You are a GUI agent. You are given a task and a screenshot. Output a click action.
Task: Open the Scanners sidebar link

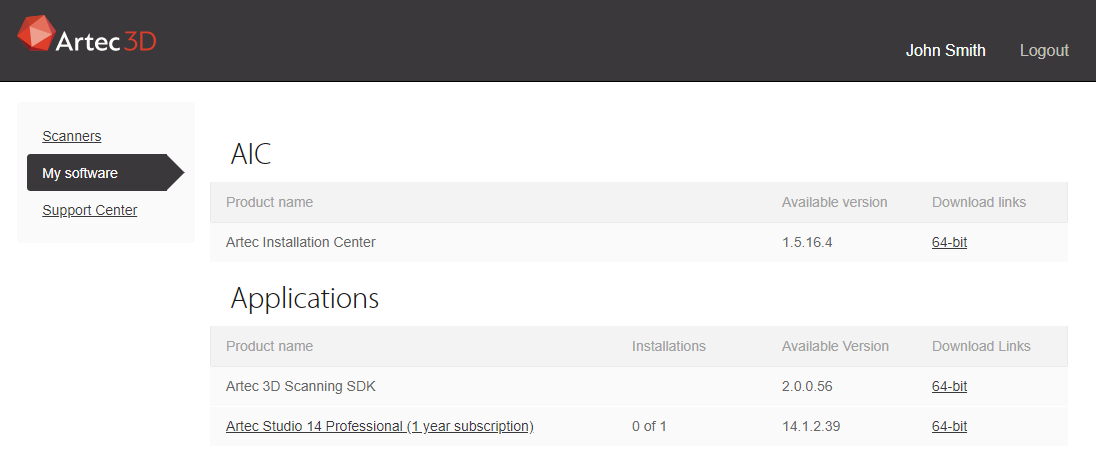(71, 136)
